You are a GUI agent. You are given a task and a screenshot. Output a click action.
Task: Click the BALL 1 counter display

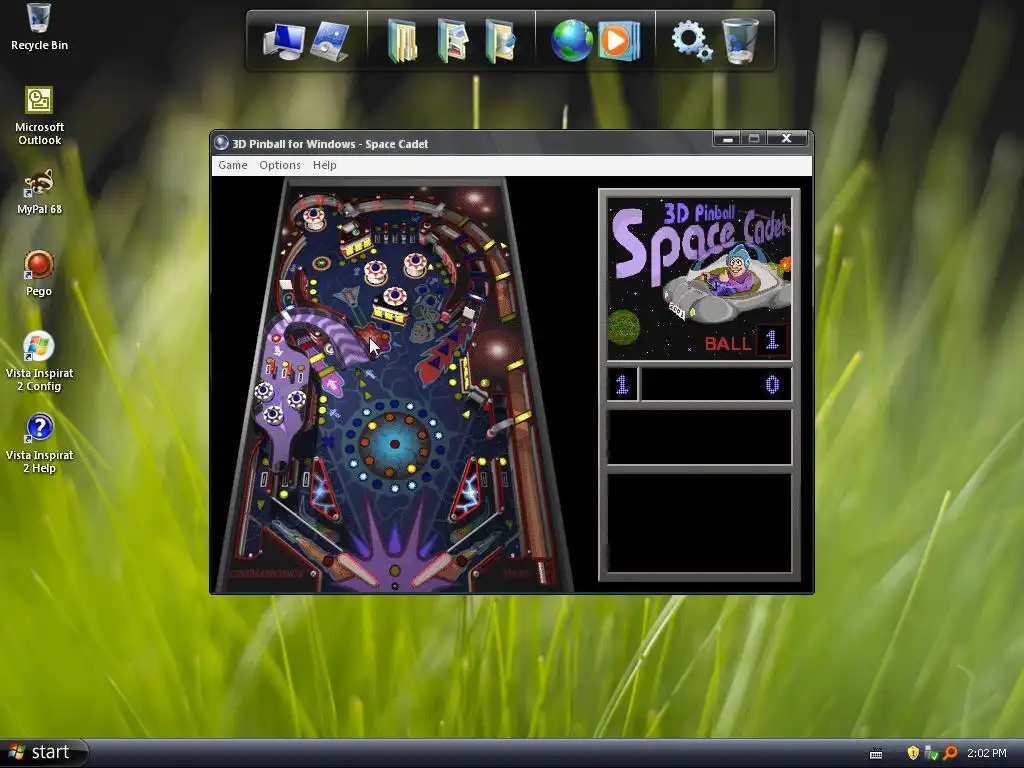[x=746, y=341]
